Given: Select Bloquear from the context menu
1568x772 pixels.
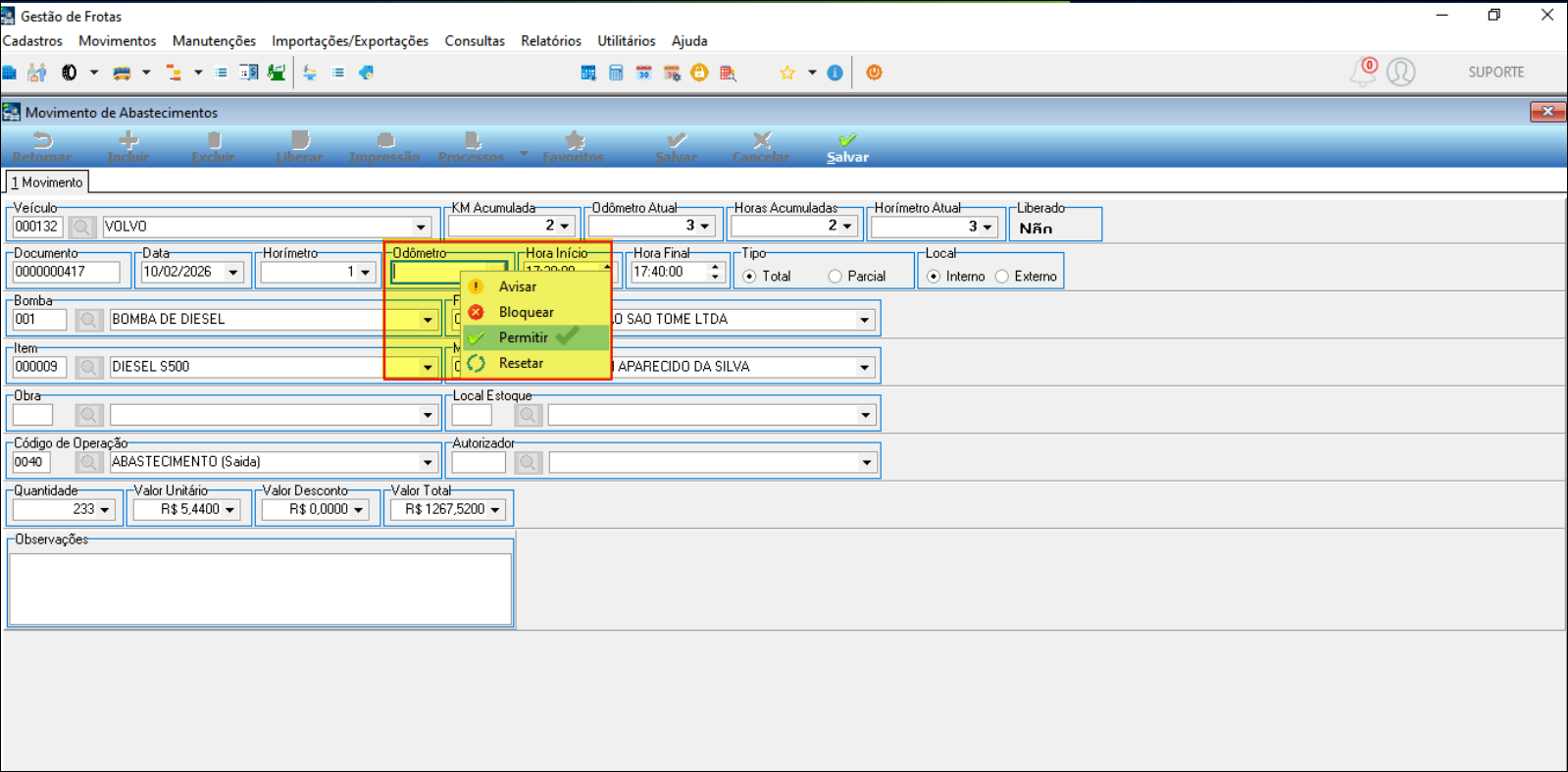Looking at the screenshot, I should pyautogui.click(x=526, y=312).
